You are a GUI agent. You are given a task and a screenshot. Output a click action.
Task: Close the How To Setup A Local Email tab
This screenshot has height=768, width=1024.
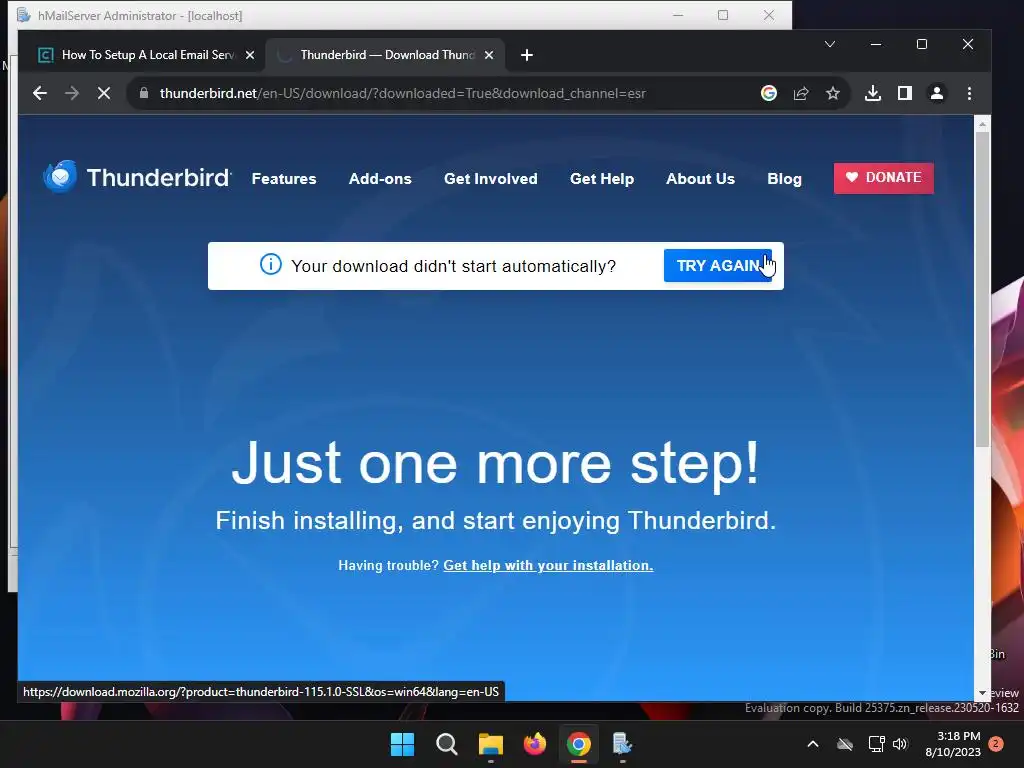[x=249, y=56]
